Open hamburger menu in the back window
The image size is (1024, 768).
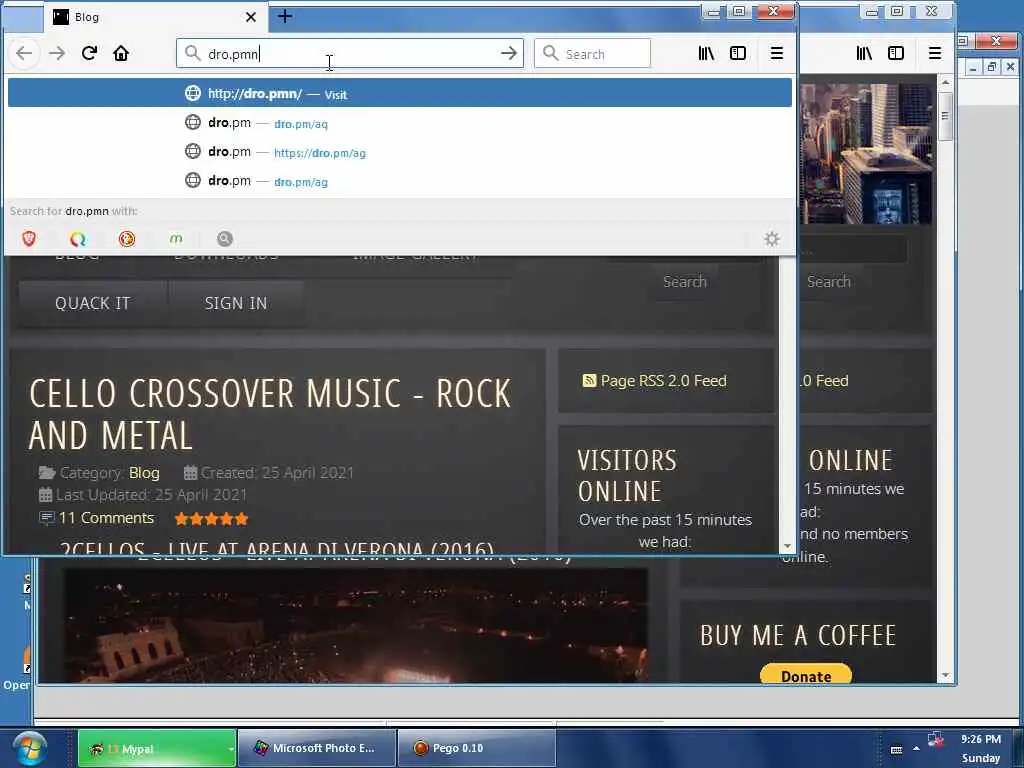coord(935,54)
